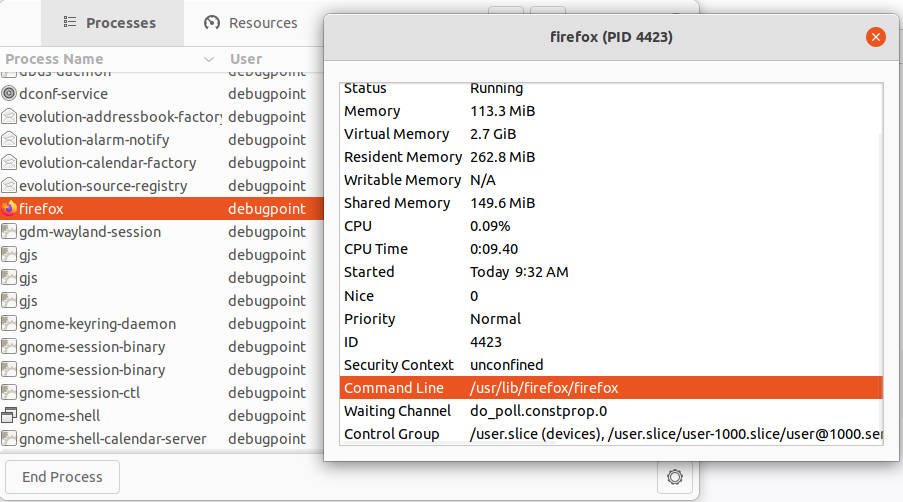Select the Resident Memory property row

[611, 157]
